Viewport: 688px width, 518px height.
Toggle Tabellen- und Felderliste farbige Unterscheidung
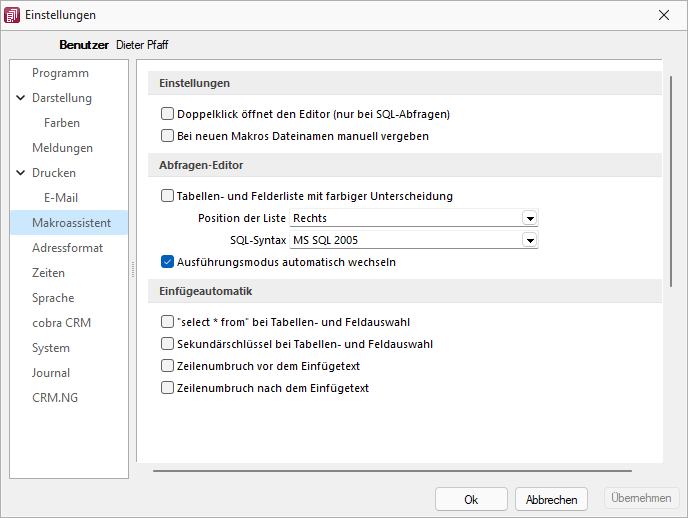pyautogui.click(x=167, y=196)
